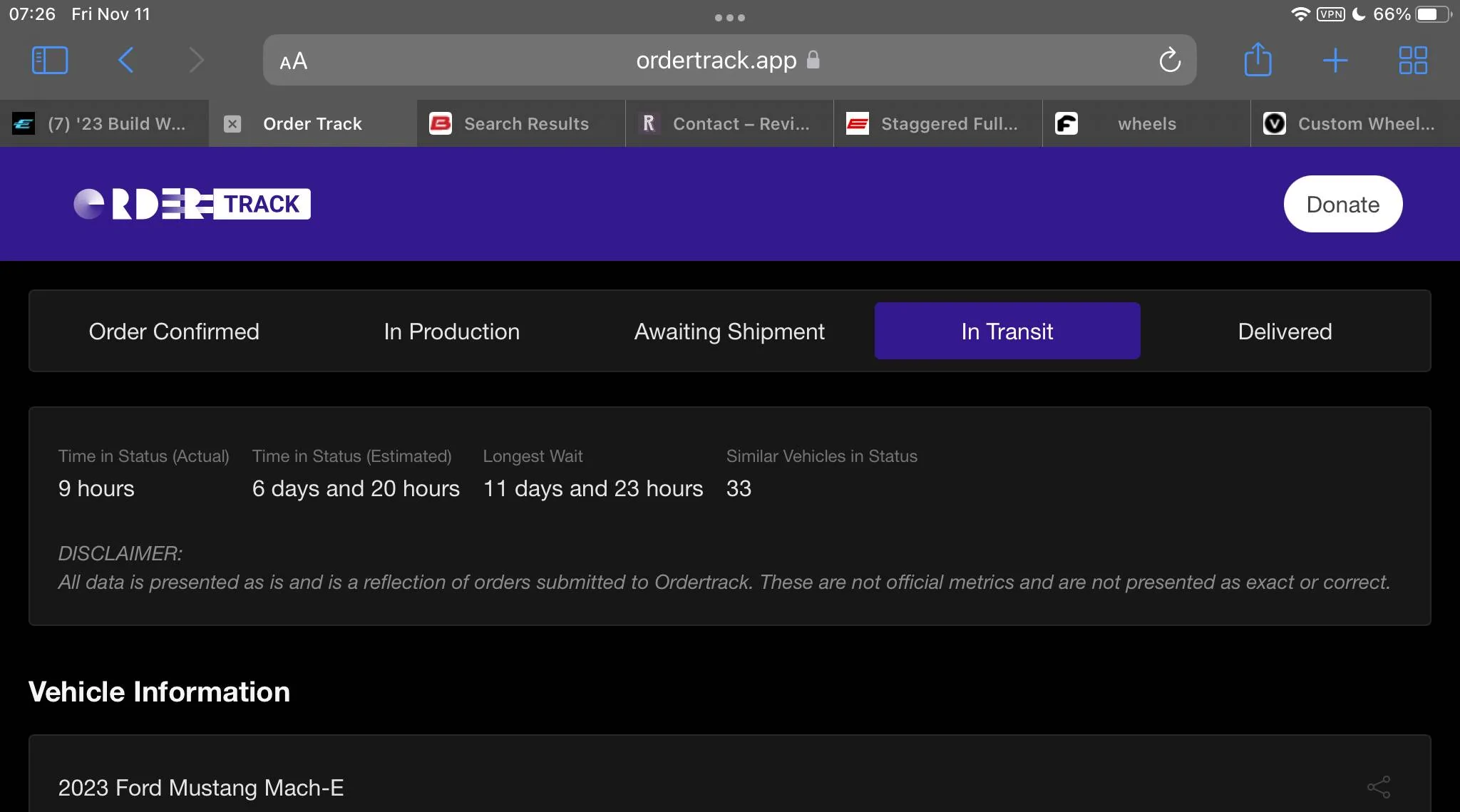
Task: Switch to the Custom Wheel... tab
Action: pyautogui.click(x=1355, y=124)
